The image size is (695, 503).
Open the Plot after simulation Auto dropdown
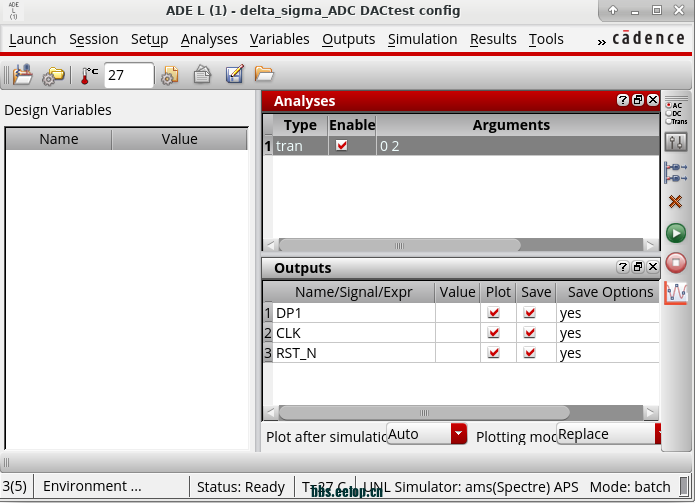click(459, 433)
